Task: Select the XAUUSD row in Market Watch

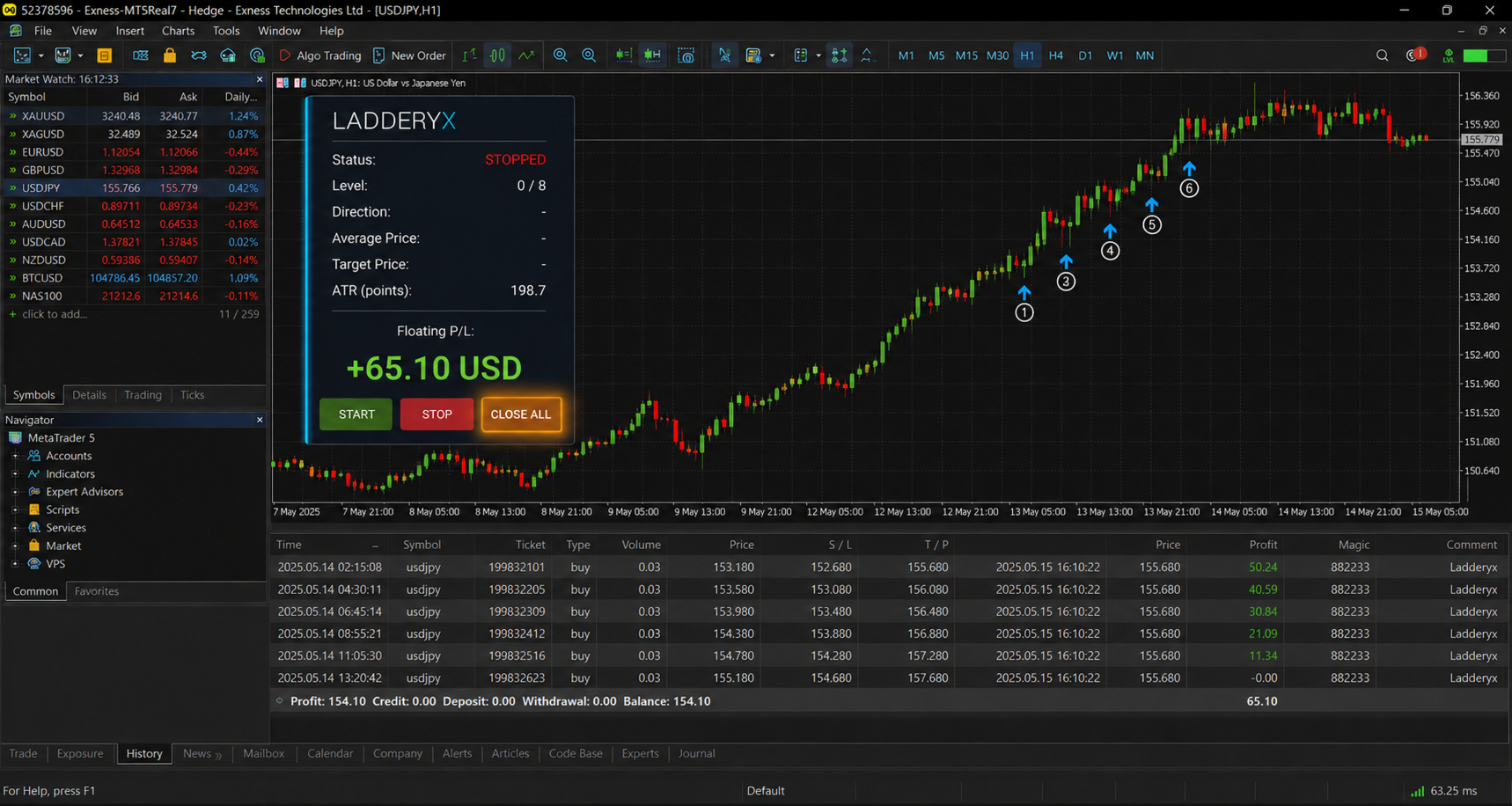Action: click(x=134, y=116)
